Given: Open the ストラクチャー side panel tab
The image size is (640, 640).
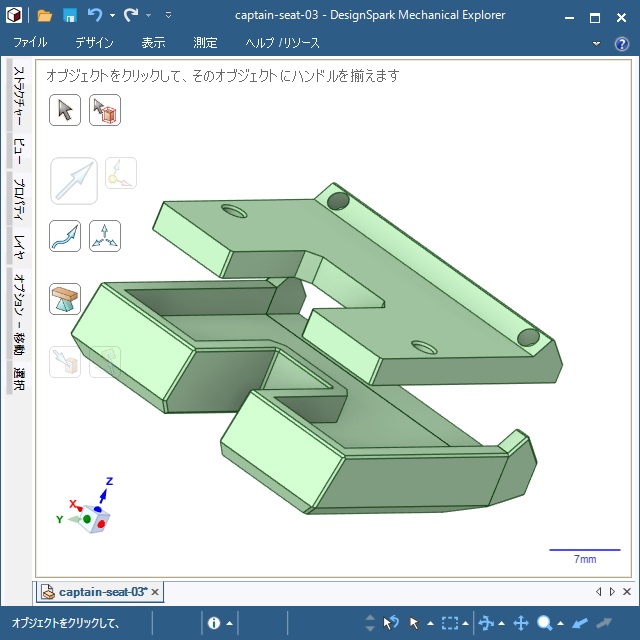Looking at the screenshot, I should coord(19,96).
